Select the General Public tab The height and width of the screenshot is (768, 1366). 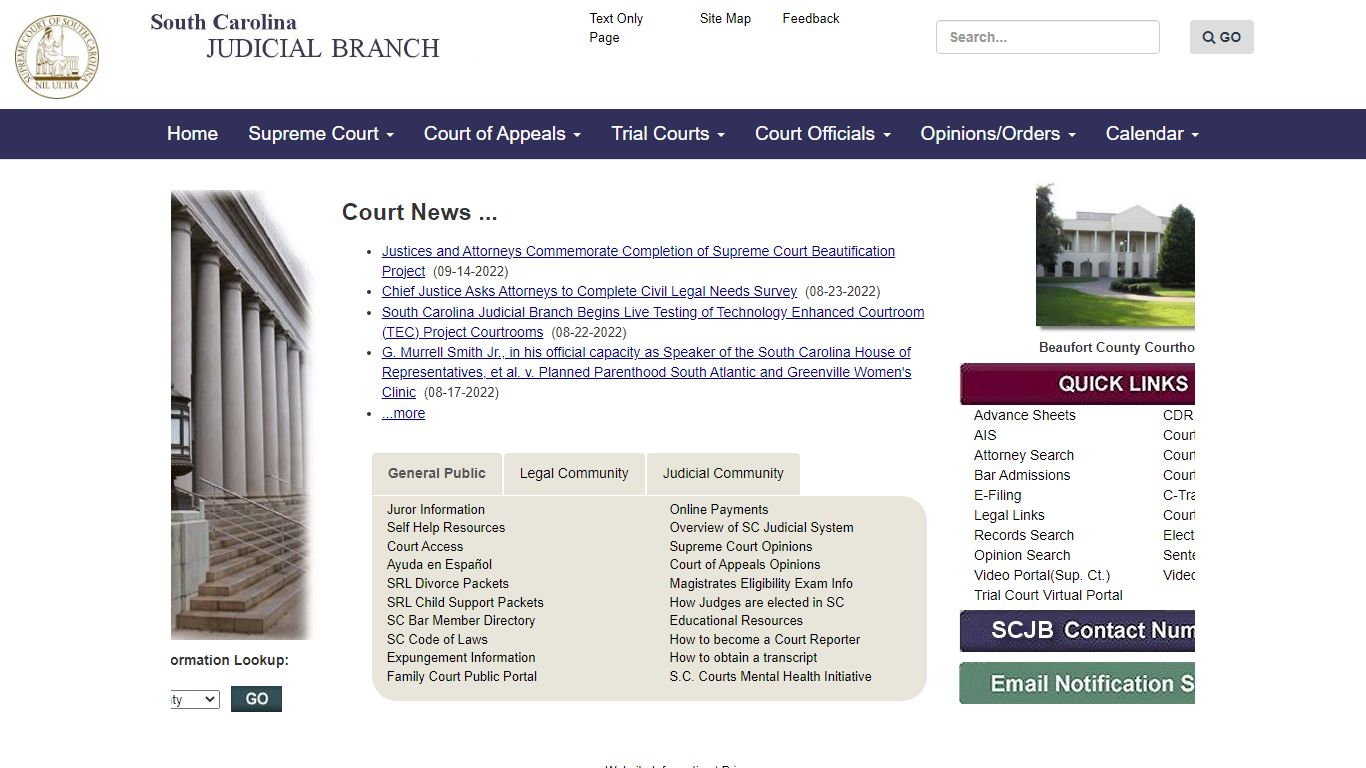point(437,474)
